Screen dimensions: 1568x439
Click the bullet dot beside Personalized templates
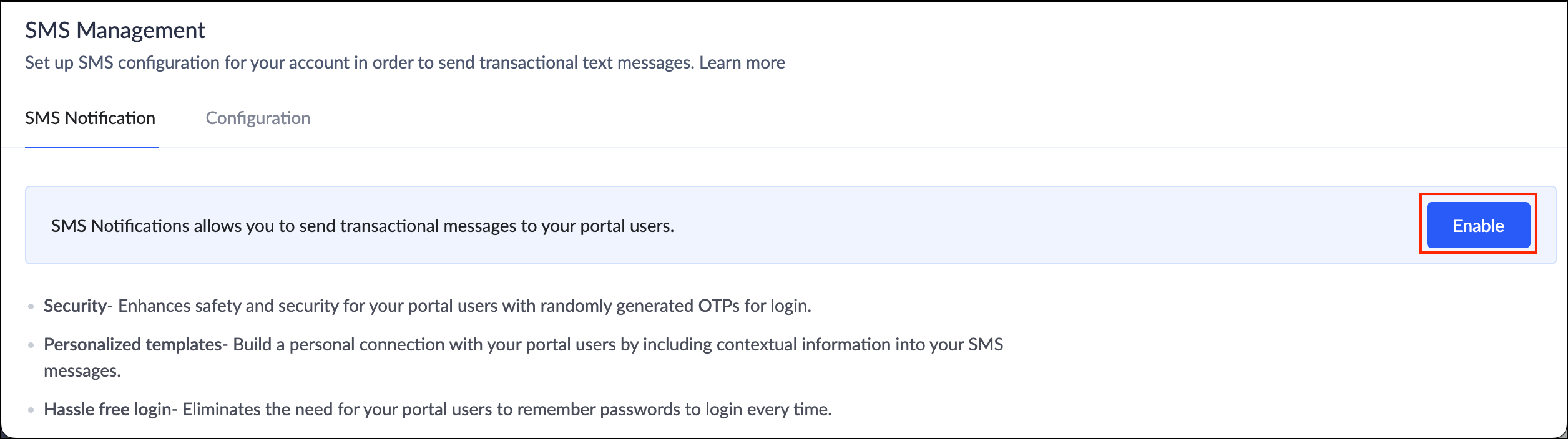coord(31,345)
